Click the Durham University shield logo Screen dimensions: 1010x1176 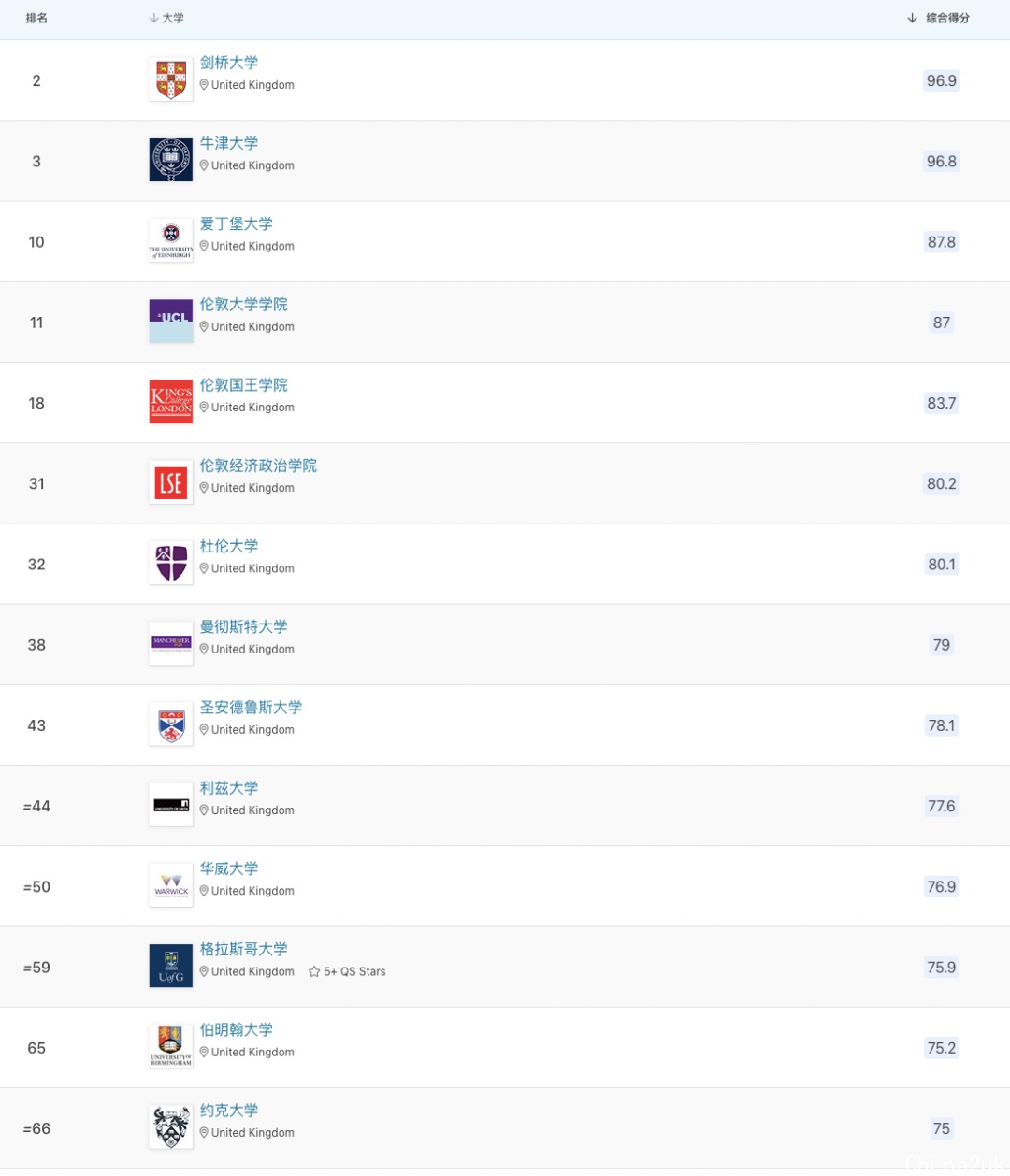pos(171,563)
